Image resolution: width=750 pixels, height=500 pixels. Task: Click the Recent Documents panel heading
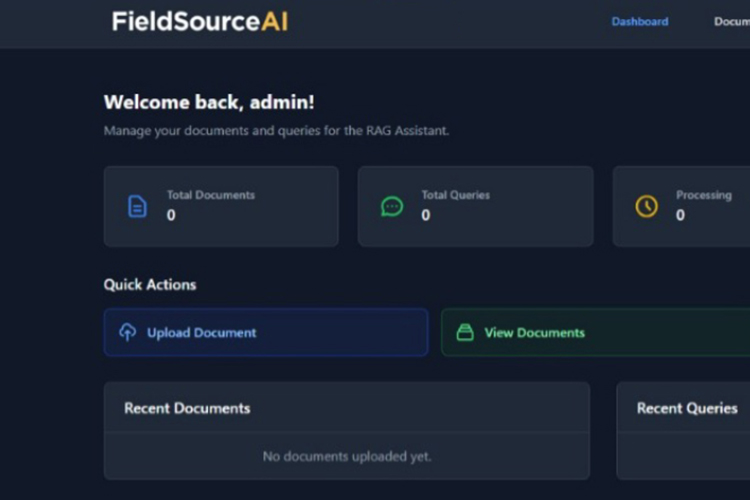click(187, 408)
